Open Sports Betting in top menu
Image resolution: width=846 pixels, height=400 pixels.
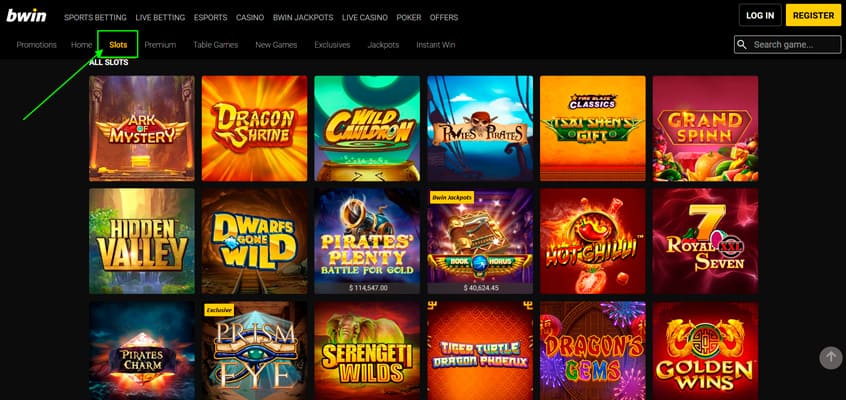[95, 17]
